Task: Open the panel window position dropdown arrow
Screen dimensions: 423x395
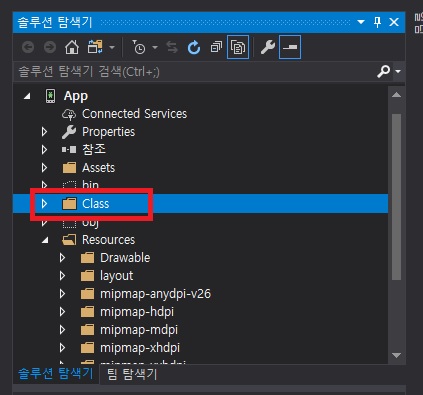Action: pyautogui.click(x=361, y=22)
